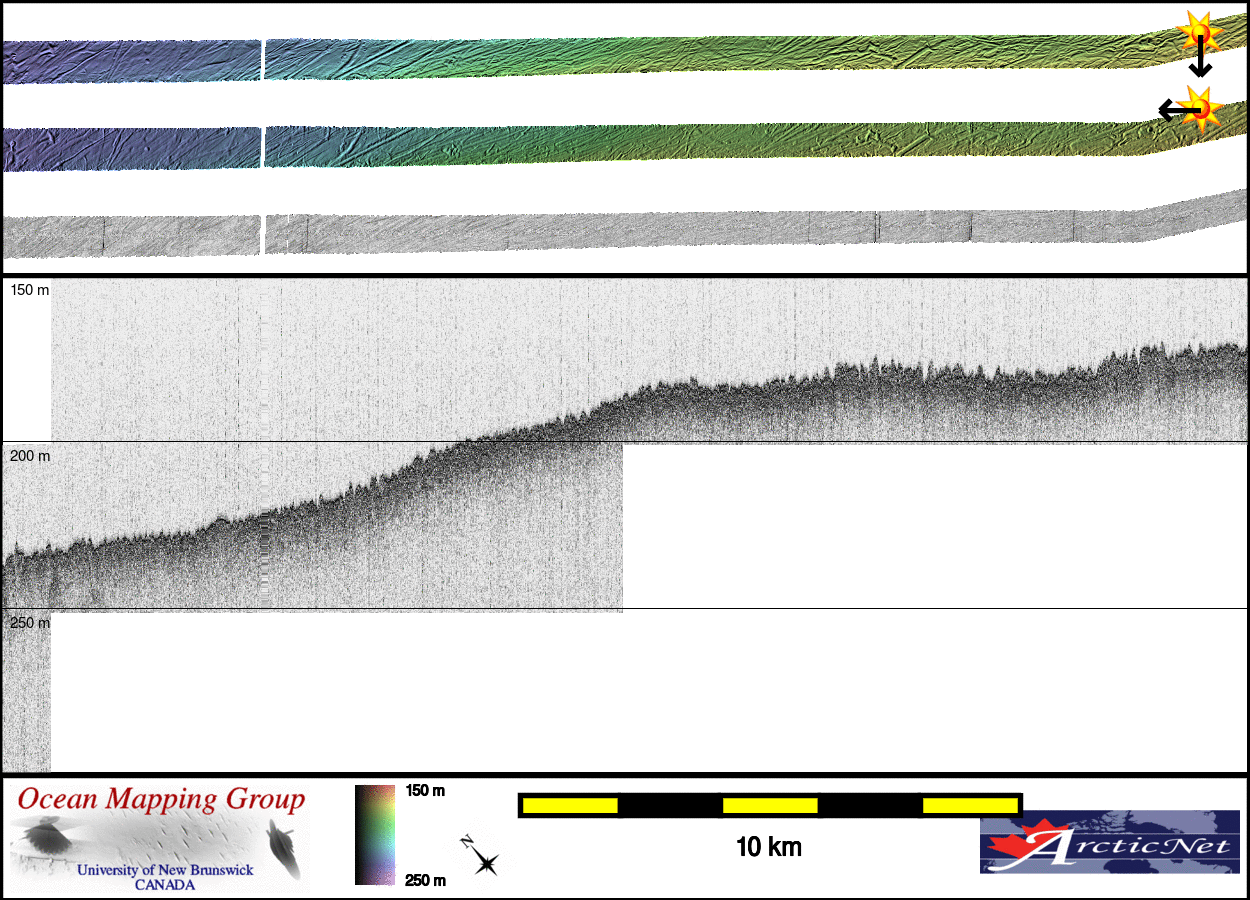Click the lower starburst marker on middle strip
The image size is (1250, 900).
pos(1198,107)
